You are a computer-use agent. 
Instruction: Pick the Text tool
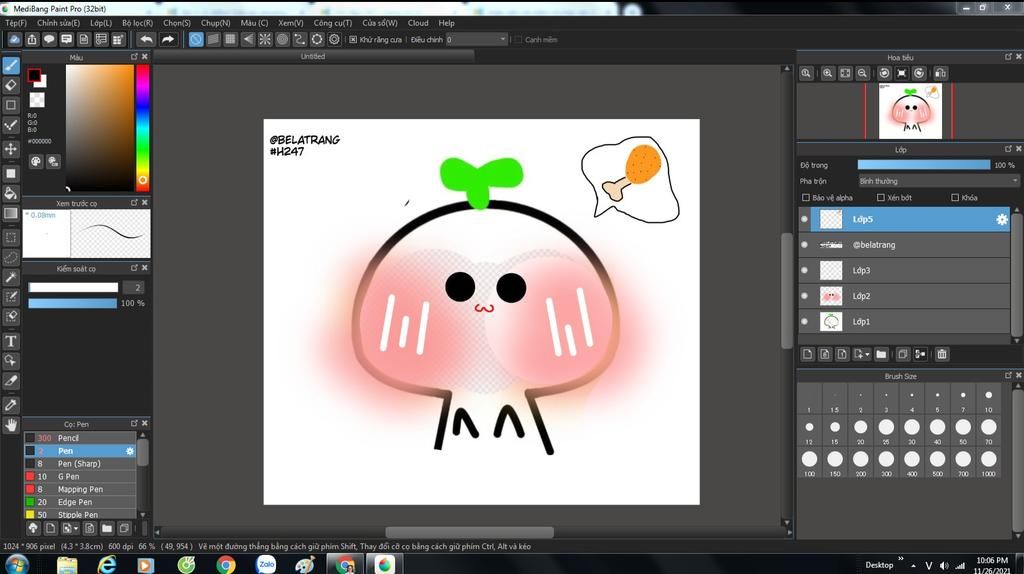pyautogui.click(x=11, y=341)
